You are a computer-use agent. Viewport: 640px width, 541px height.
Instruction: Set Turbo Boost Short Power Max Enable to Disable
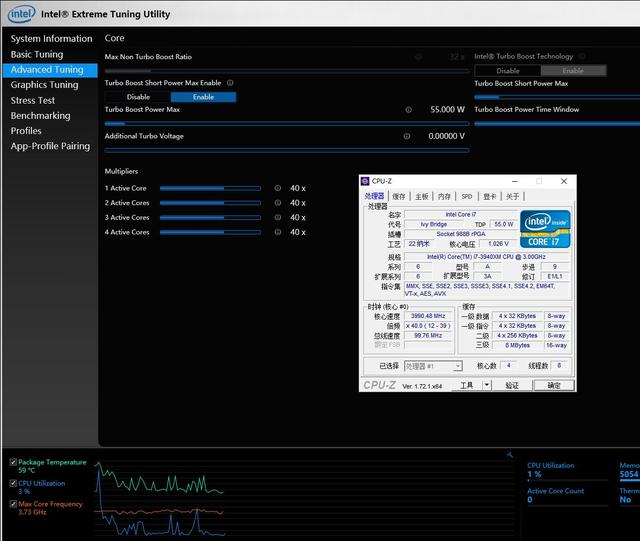[138, 97]
